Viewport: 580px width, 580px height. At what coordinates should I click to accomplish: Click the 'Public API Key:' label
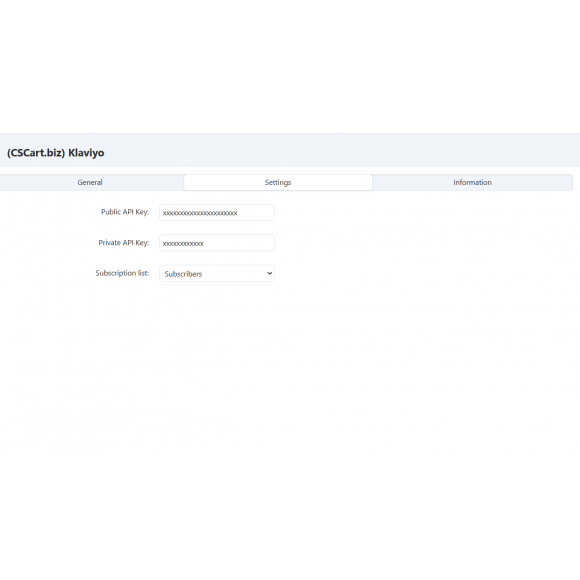click(125, 212)
